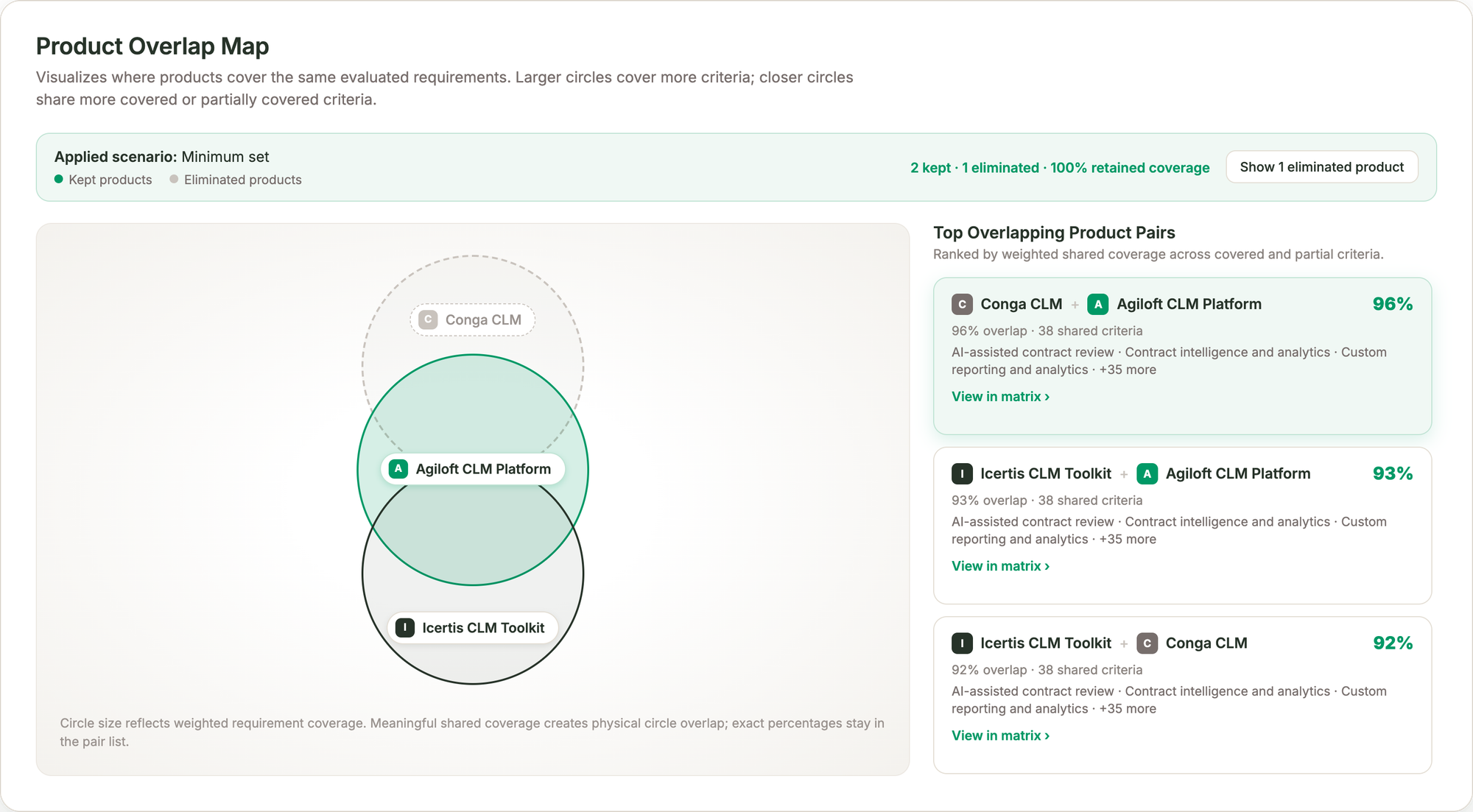This screenshot has width=1473, height=812.
Task: Click the 96% overlap score
Action: [x=1393, y=304]
